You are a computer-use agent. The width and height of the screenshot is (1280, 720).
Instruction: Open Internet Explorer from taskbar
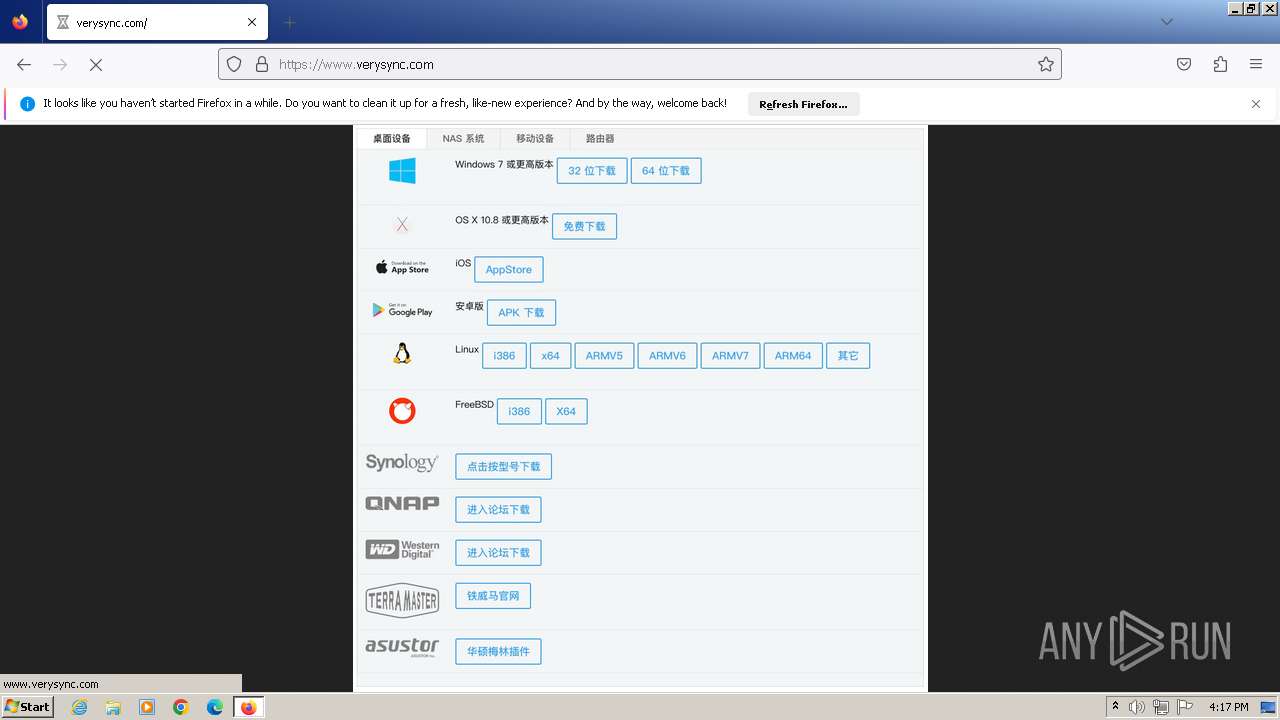(80, 707)
